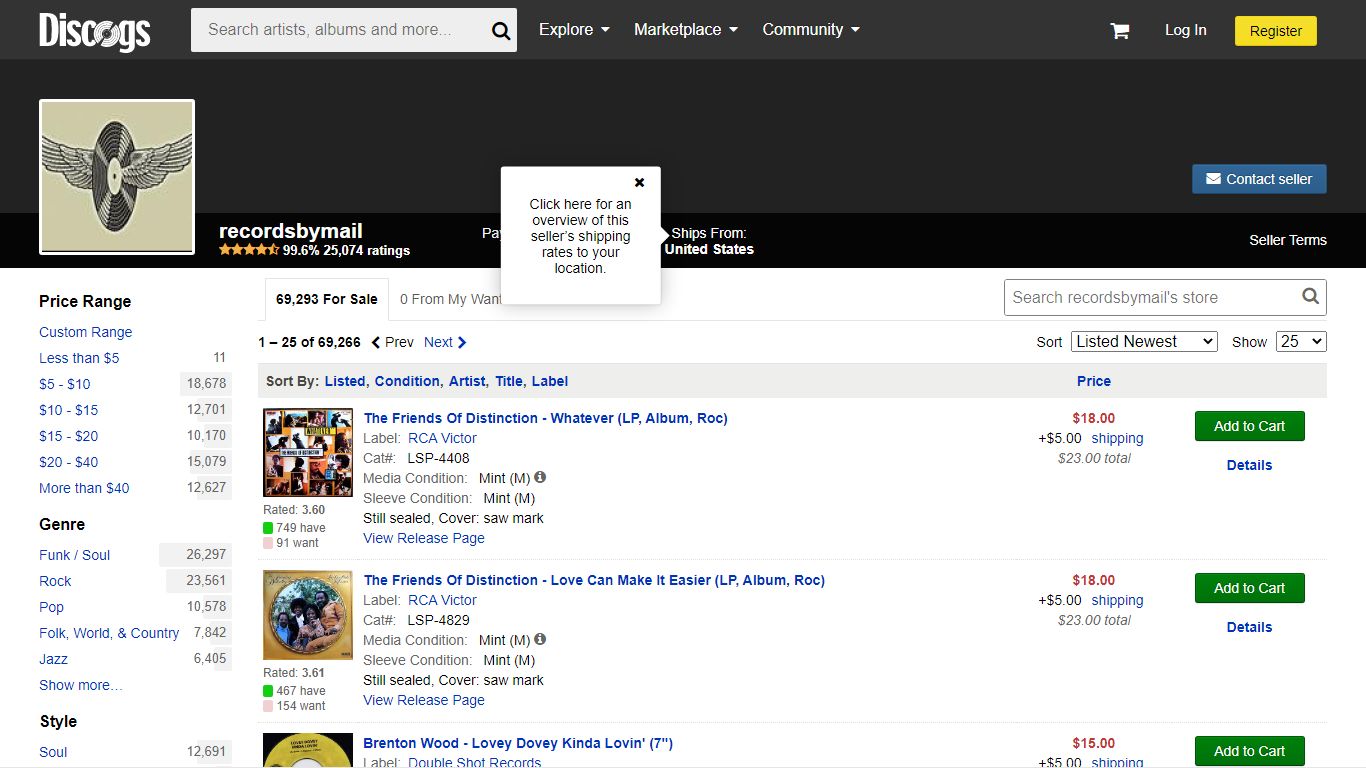Click the Discogs logo

coord(95,31)
